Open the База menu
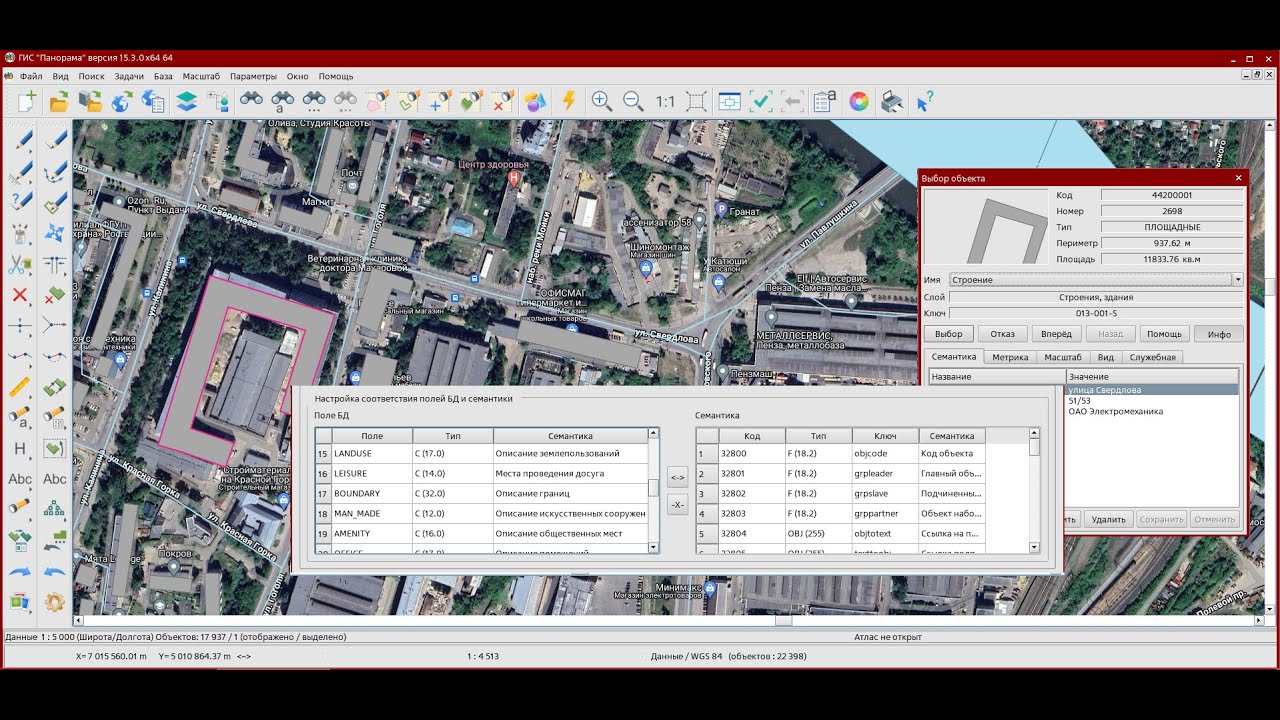Screen dimensions: 1280x720 (163, 76)
